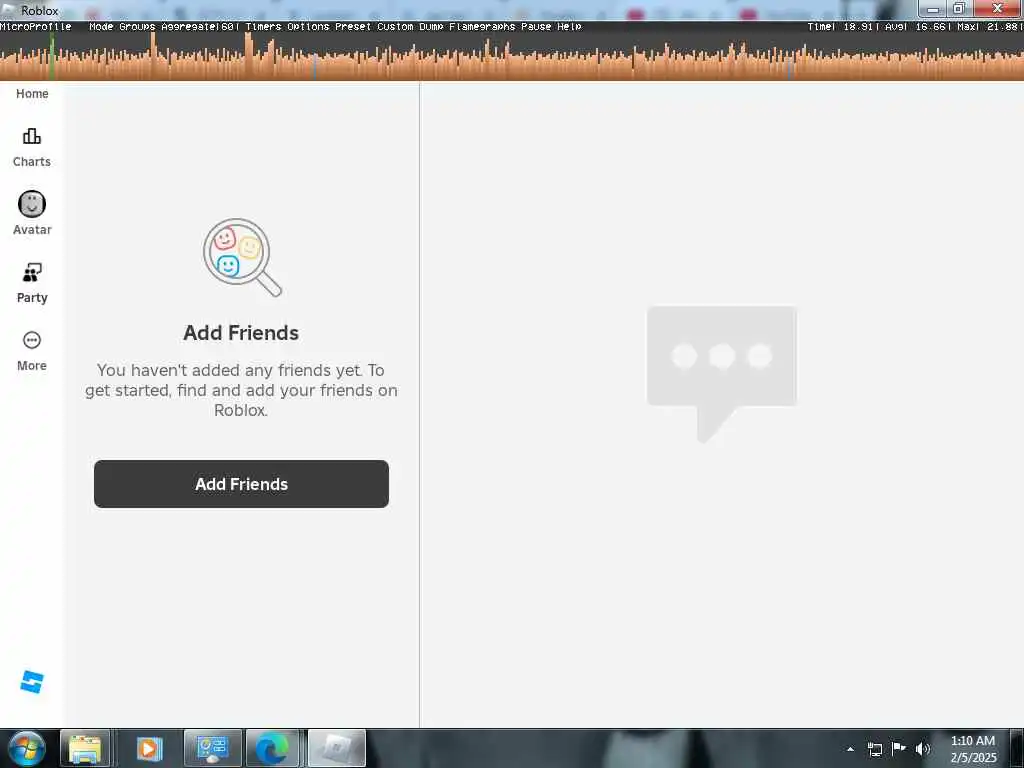The height and width of the screenshot is (768, 1024).
Task: Pause the MicroProfile capture
Action: pyautogui.click(x=536, y=27)
